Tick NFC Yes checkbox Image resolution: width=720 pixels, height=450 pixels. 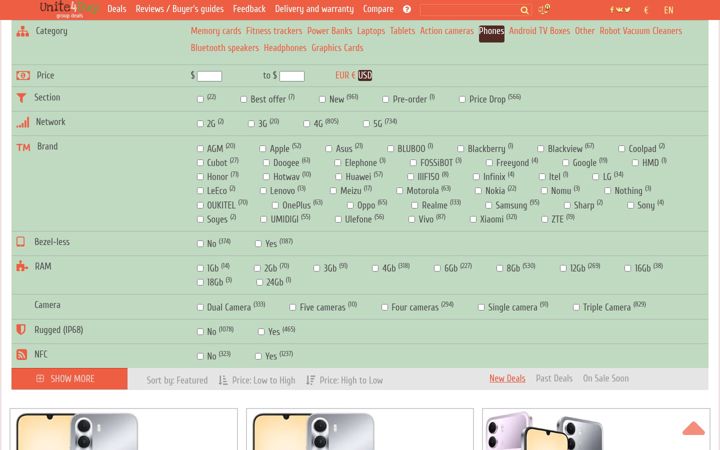(258, 356)
